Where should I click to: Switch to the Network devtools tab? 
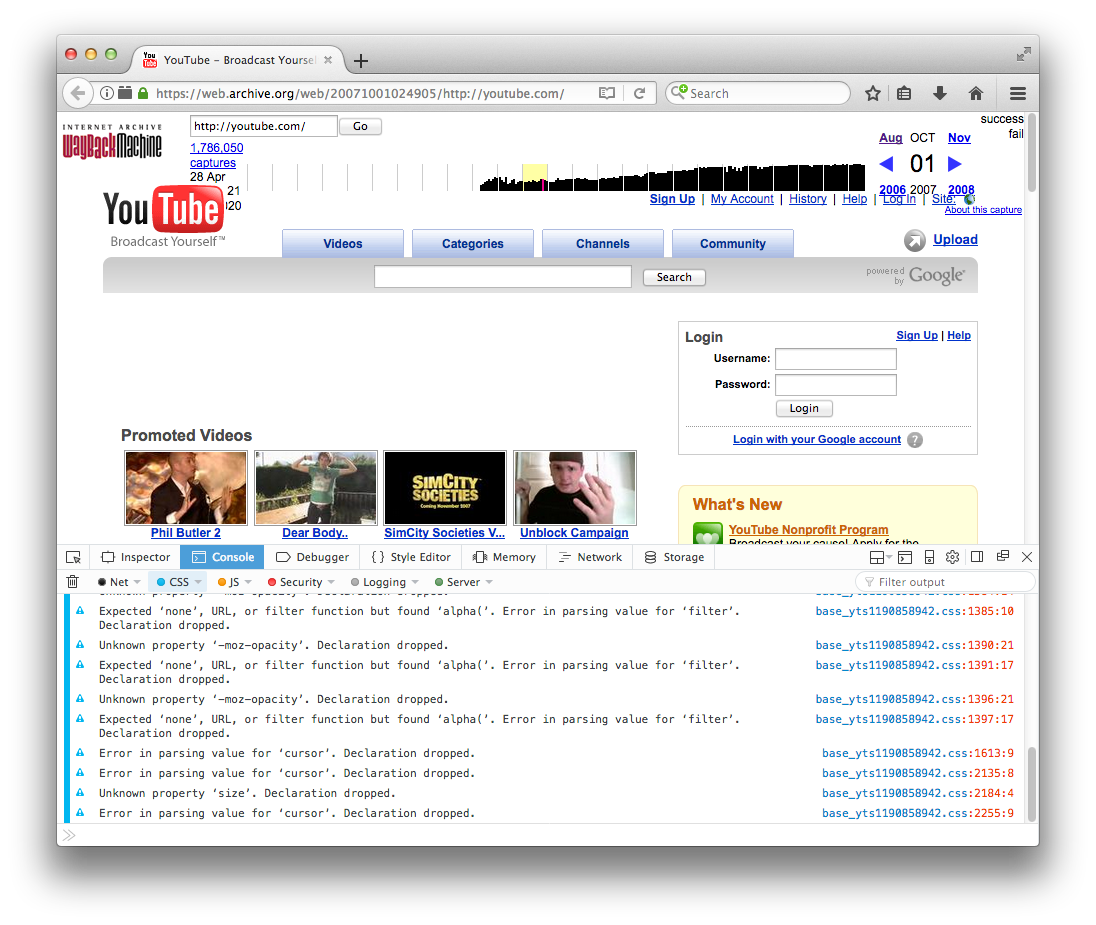[589, 557]
